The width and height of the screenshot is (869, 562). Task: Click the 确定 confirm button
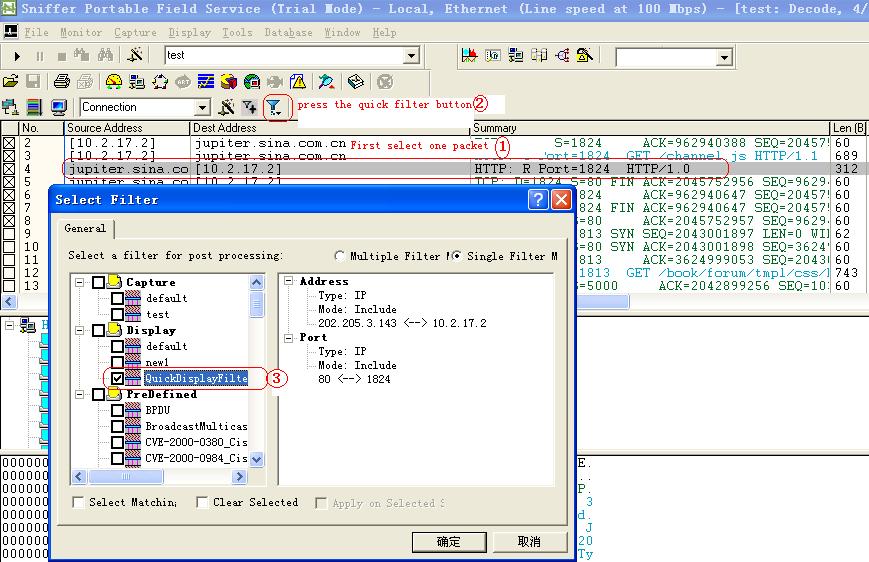(x=449, y=541)
